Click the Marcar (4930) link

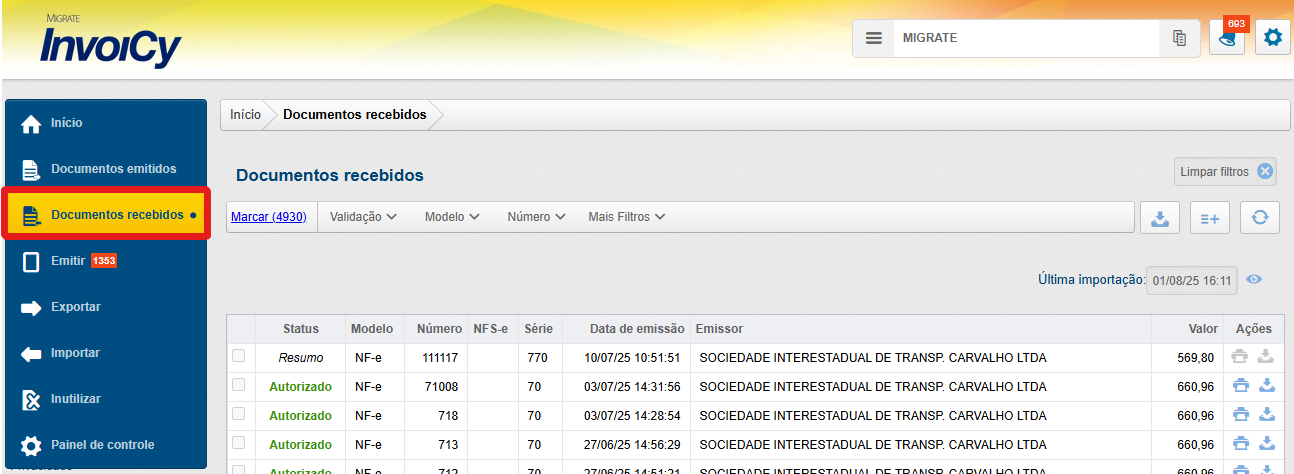pos(269,217)
